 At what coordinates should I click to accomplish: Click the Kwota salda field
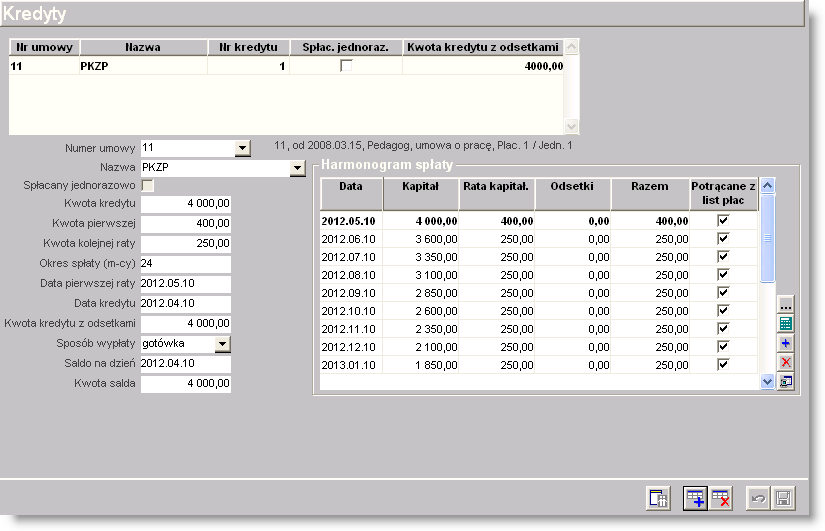[x=186, y=384]
